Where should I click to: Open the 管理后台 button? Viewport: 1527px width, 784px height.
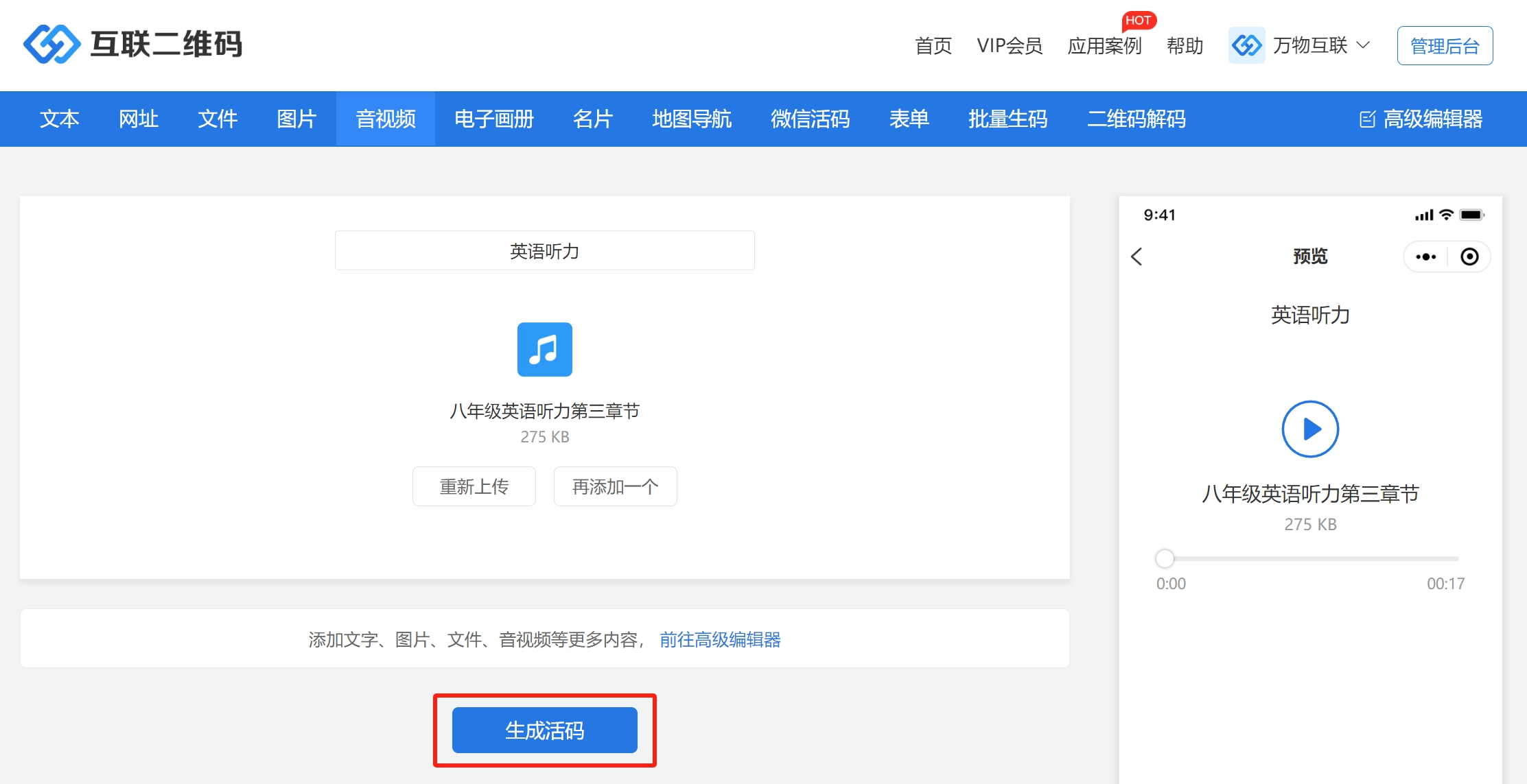point(1445,46)
